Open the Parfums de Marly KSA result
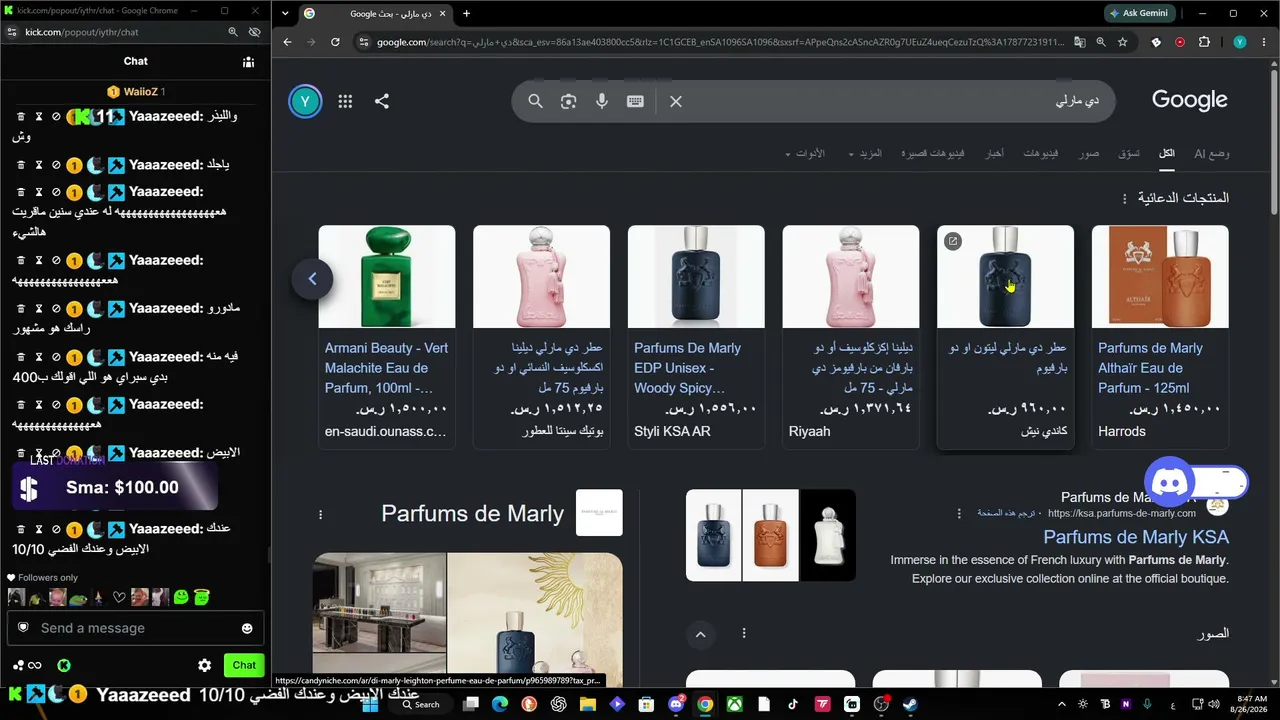 1135,537
